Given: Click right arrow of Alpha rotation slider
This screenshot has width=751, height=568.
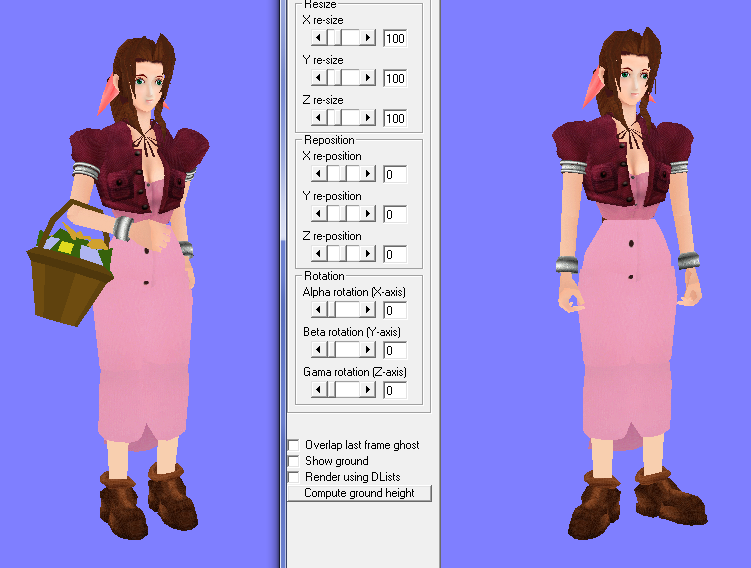Looking at the screenshot, I should coord(367,310).
